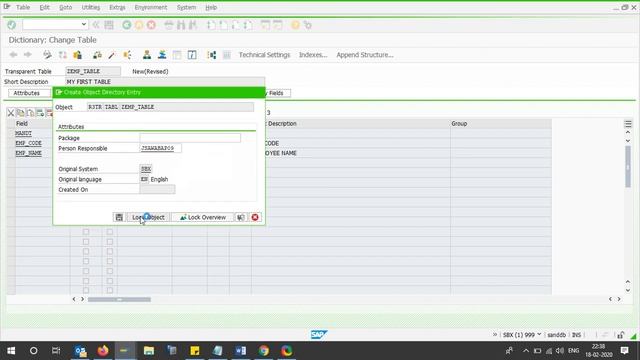Click the Lock Overview button
This screenshot has height=360, width=640.
203,217
